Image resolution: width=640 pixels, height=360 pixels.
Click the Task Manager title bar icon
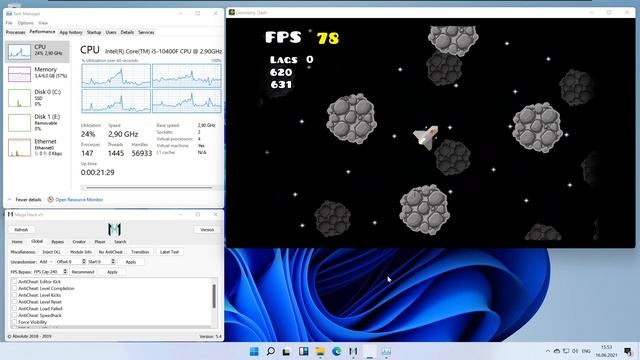click(x=9, y=13)
